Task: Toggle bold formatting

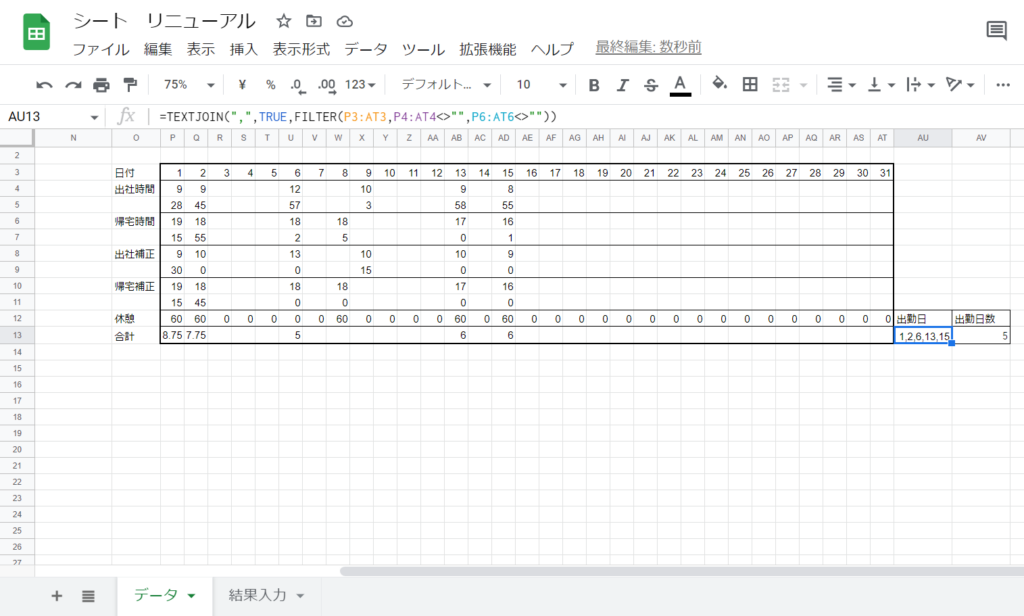Action: click(594, 85)
